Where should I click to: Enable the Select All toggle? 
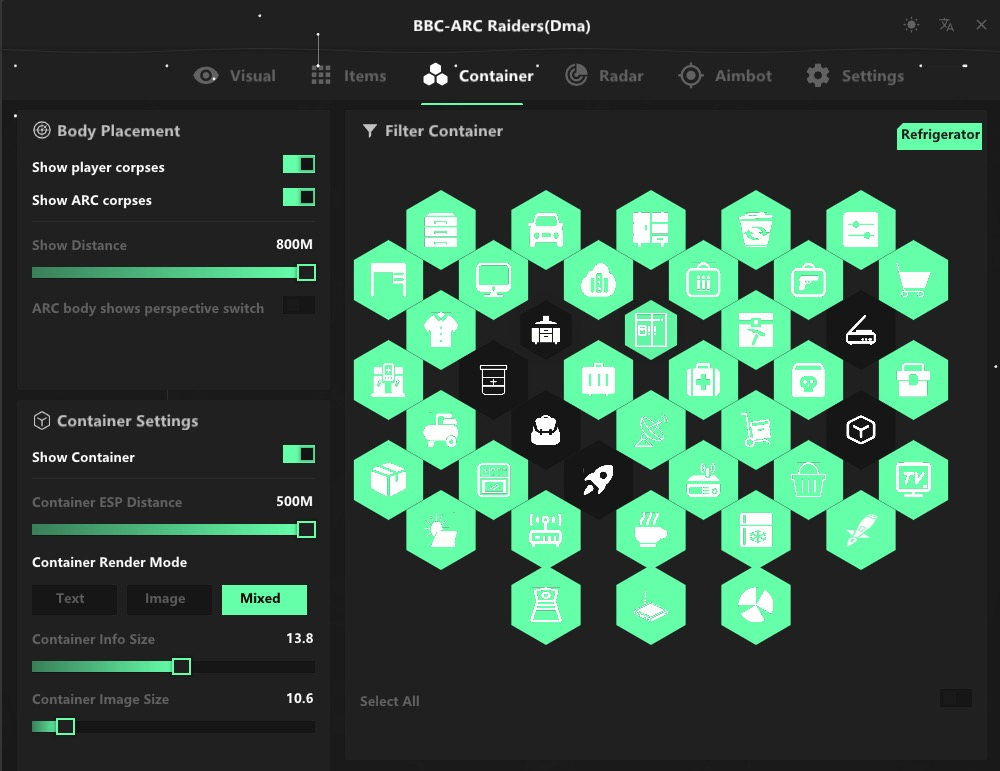(956, 698)
